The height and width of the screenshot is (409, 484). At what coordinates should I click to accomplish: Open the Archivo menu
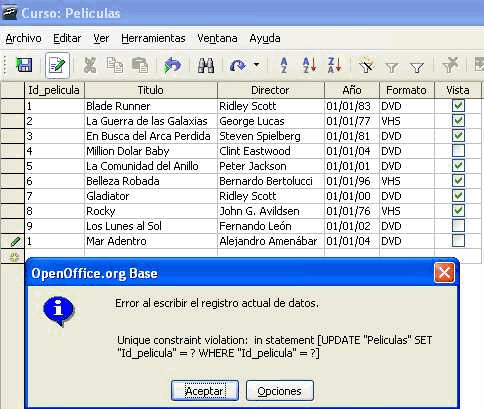(x=23, y=38)
